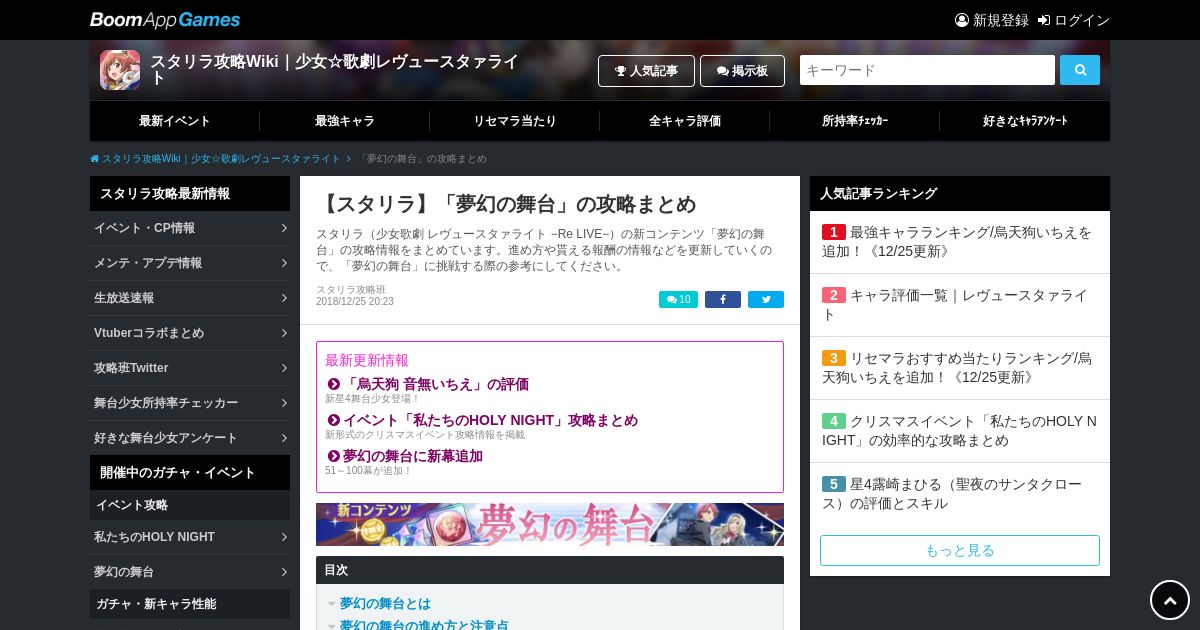The height and width of the screenshot is (630, 1200).
Task: Open 夢幻の舞台に新幕追加 link
Action: point(413,456)
